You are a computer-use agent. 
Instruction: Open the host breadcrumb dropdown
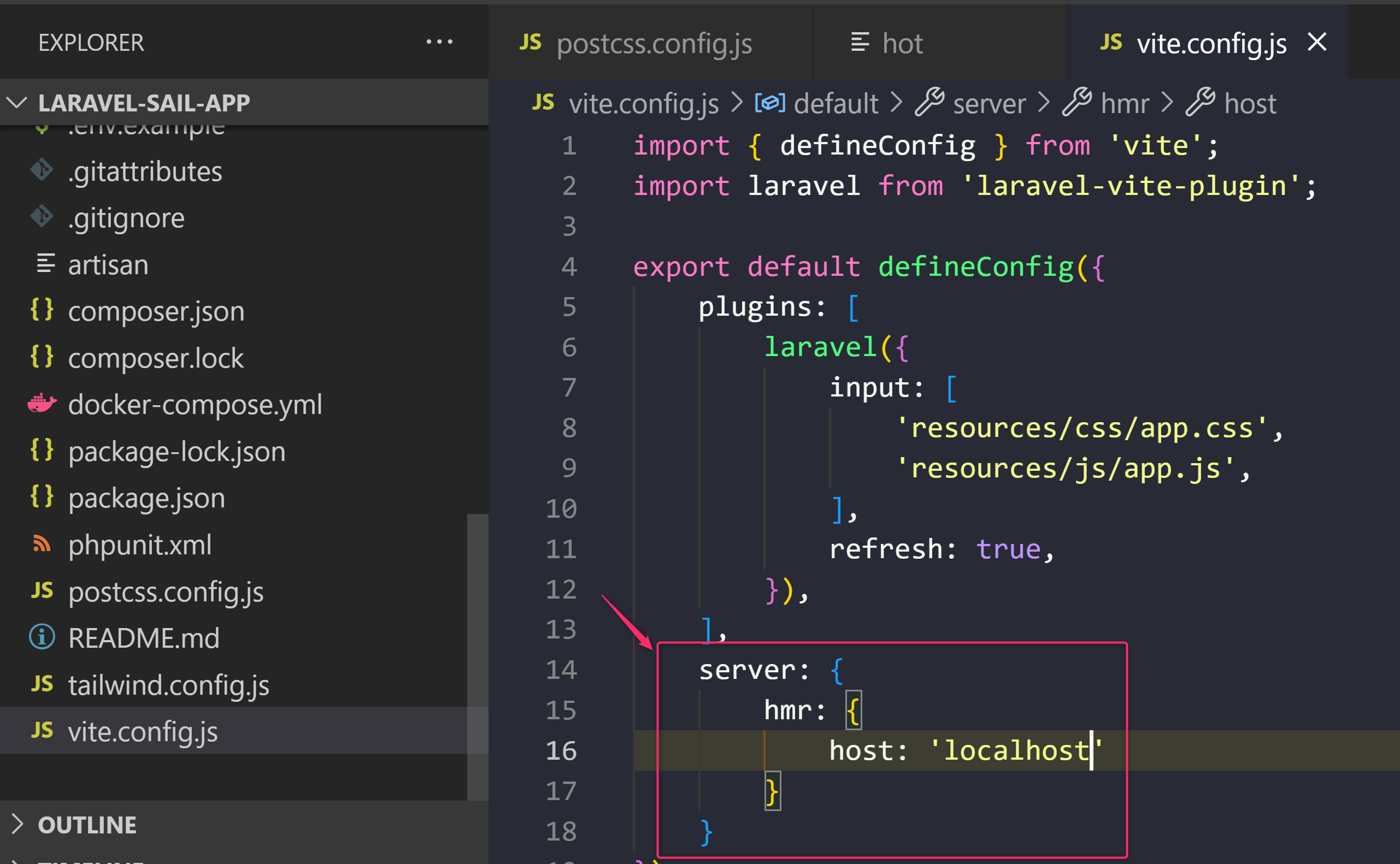coord(1250,102)
